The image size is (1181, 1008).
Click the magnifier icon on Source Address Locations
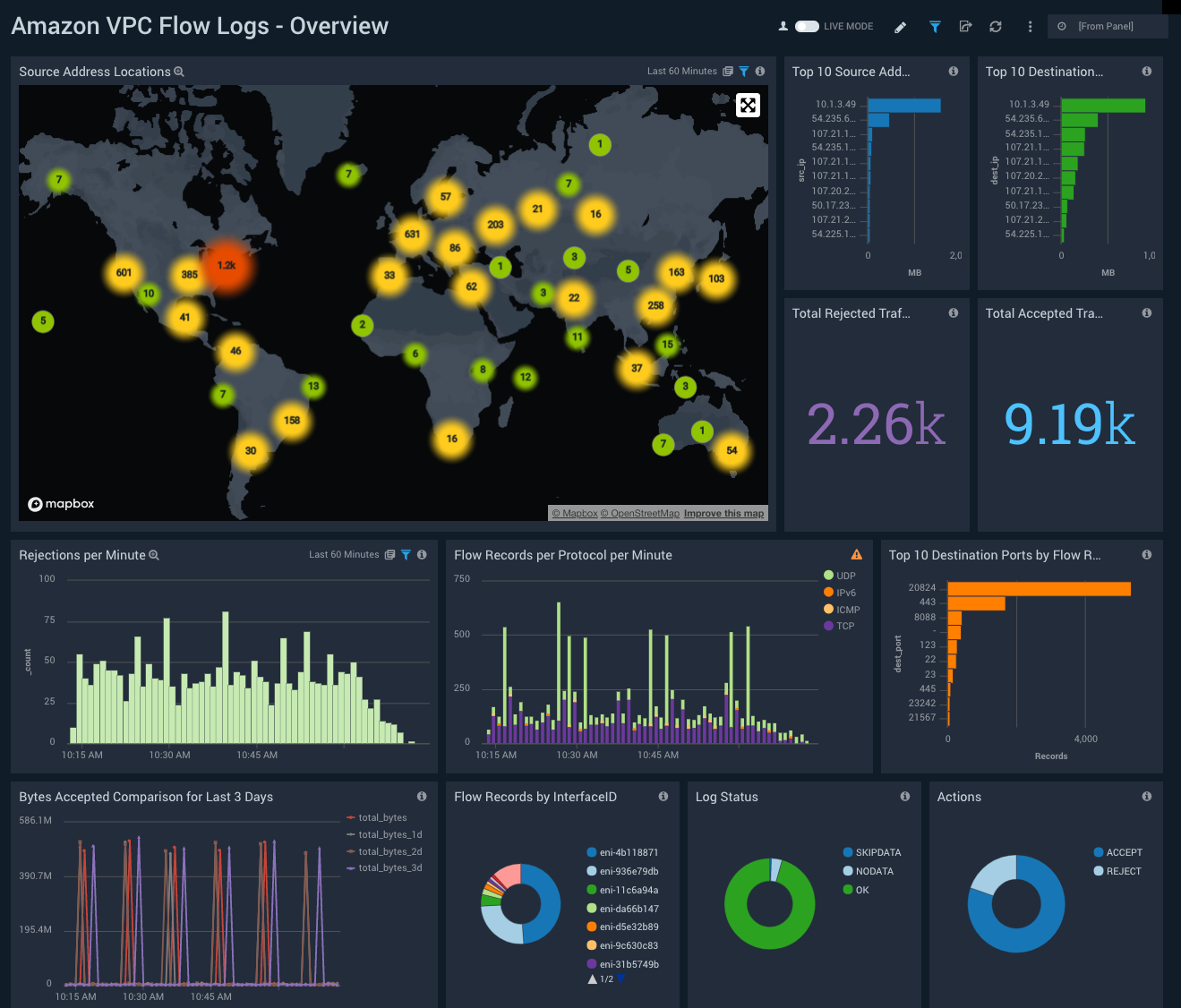coord(178,72)
